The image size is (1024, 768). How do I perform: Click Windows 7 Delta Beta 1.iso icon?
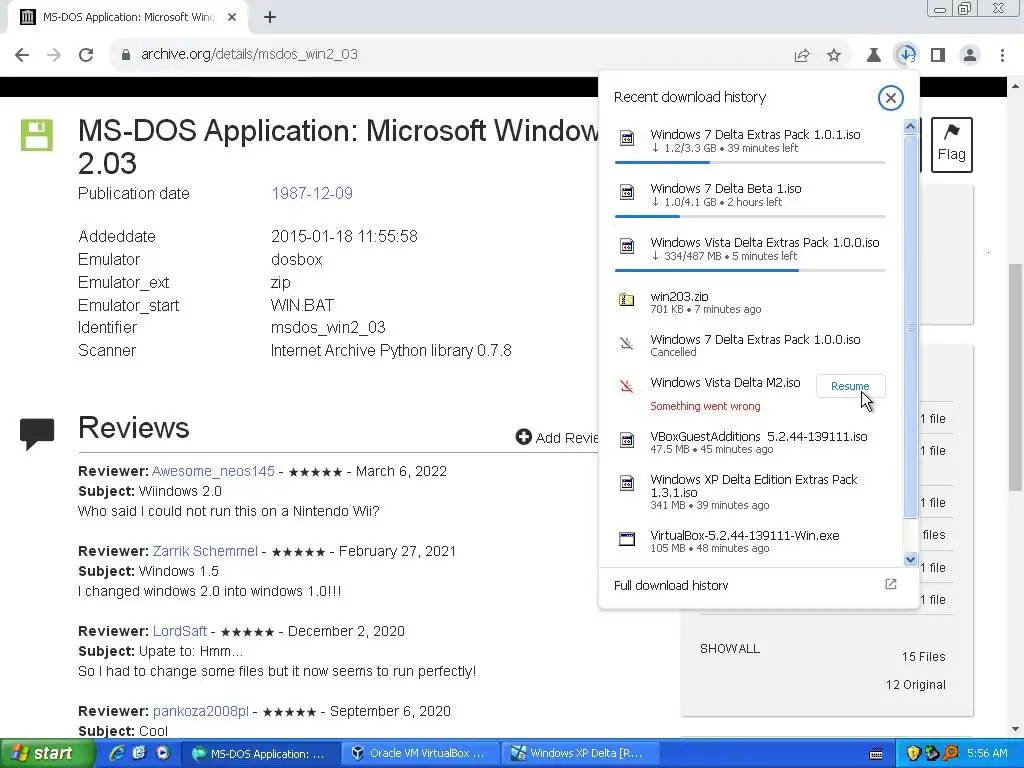[626, 193]
